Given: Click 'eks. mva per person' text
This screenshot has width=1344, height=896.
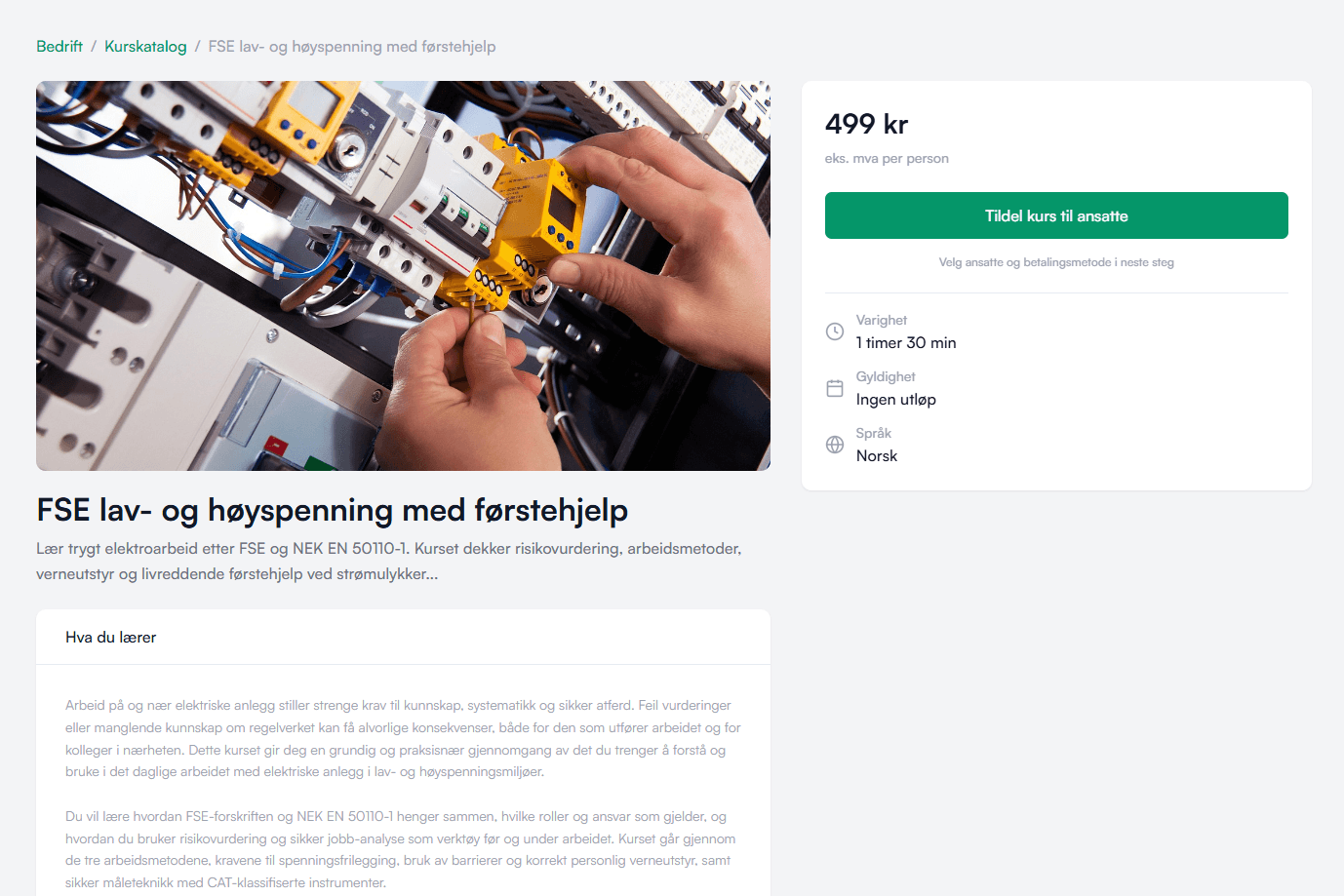Looking at the screenshot, I should pos(887,158).
